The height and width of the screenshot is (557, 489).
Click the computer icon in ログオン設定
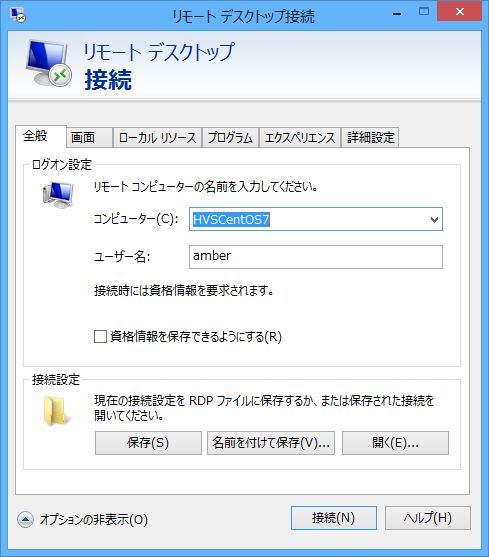pos(58,195)
